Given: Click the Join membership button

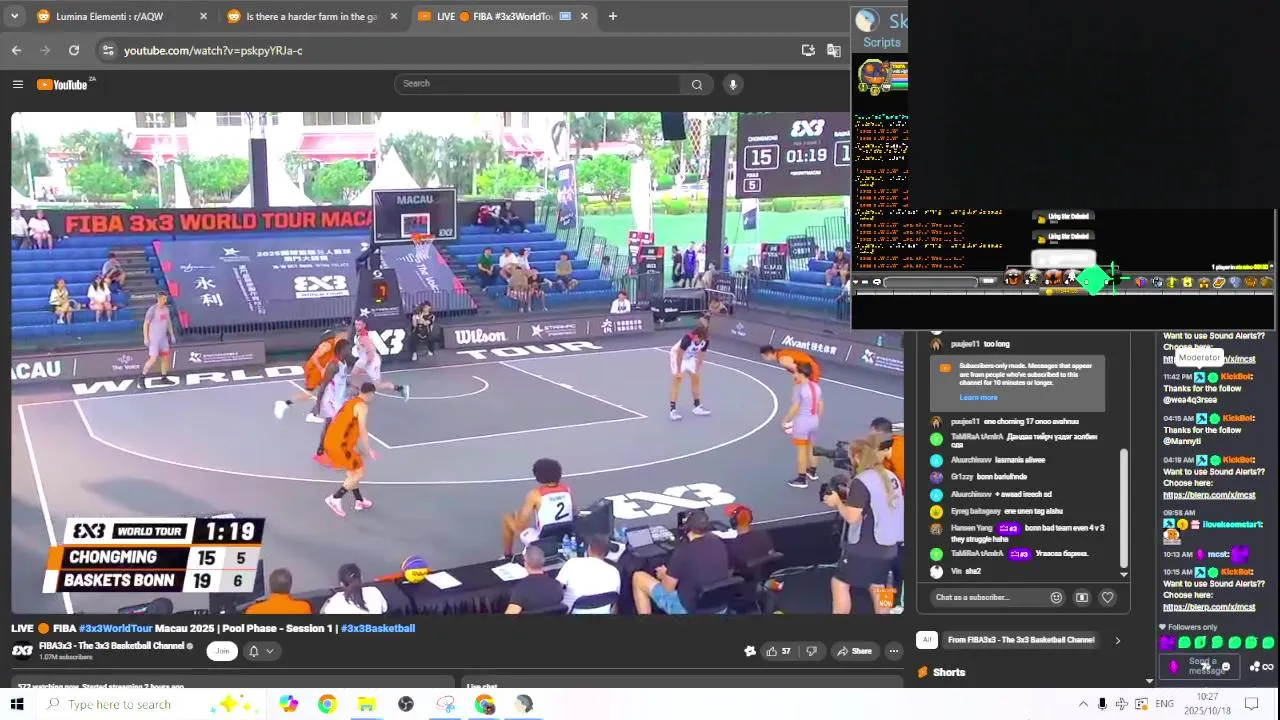Looking at the screenshot, I should click(222, 651).
